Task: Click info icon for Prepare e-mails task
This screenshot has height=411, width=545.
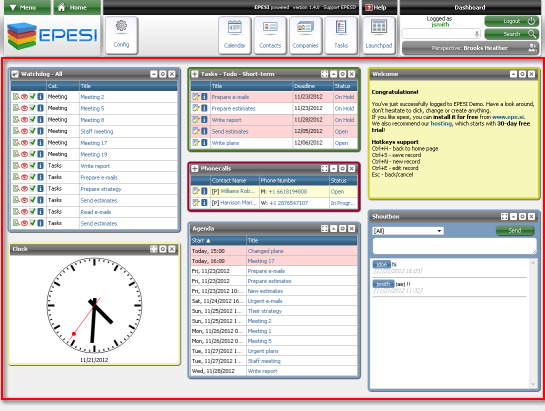Action: tap(204, 97)
